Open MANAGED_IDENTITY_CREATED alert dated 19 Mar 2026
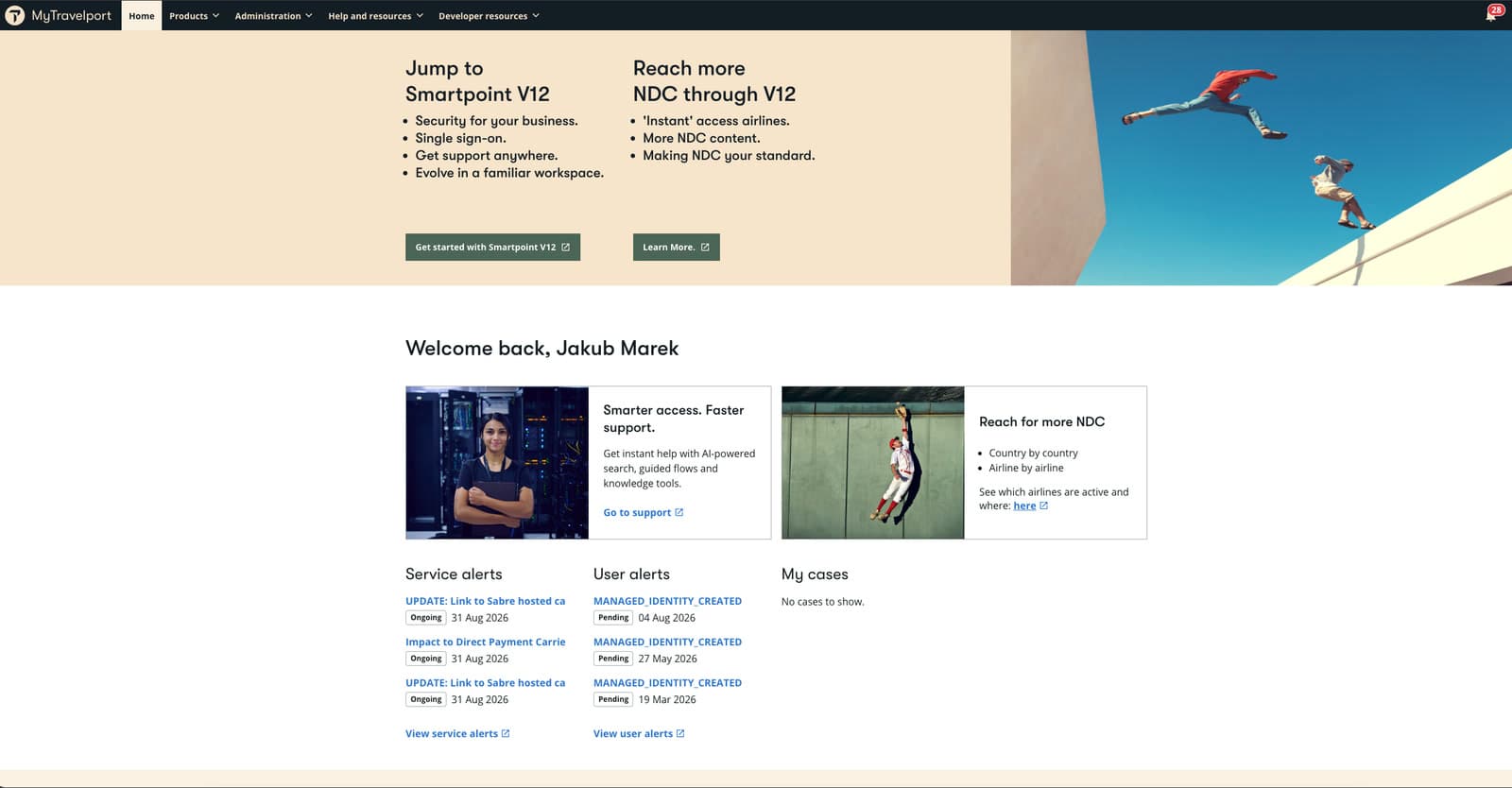The image size is (1512, 788). 667,683
